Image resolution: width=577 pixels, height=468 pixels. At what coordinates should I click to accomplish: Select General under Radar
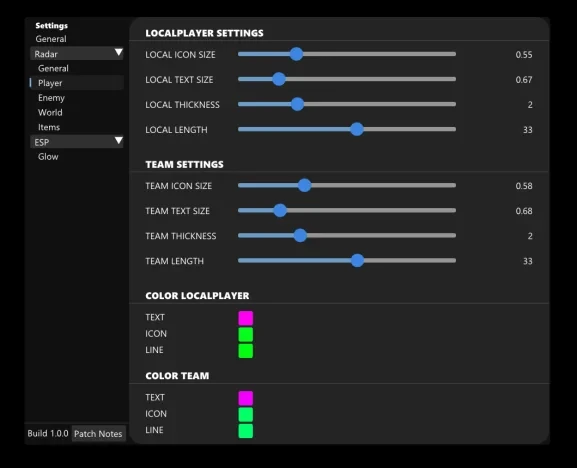[53, 68]
